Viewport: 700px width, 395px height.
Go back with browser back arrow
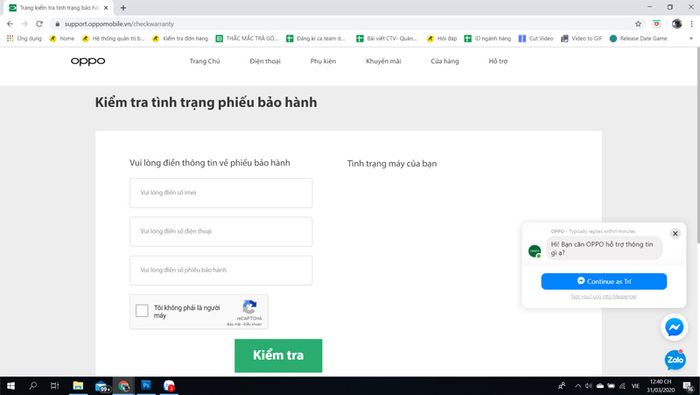10,24
